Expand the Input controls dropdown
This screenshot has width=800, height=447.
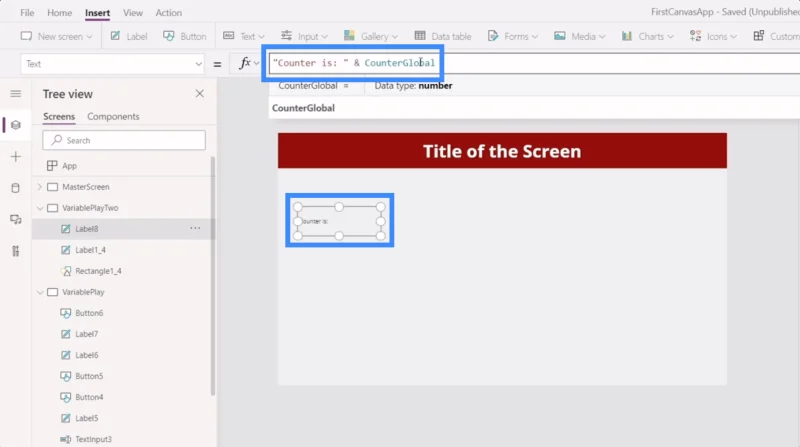point(304,36)
